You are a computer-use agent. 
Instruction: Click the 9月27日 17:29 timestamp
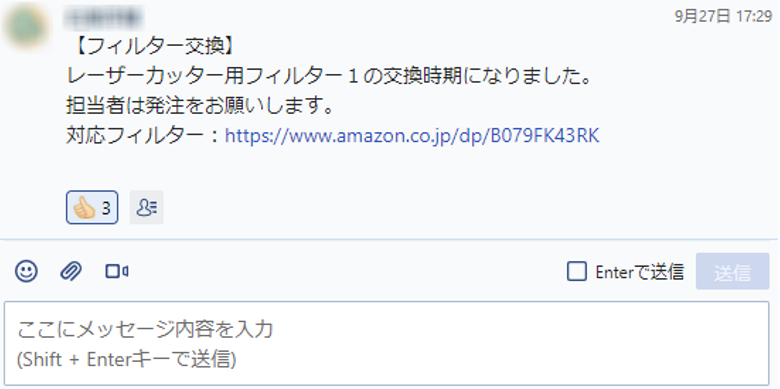[x=723, y=16]
